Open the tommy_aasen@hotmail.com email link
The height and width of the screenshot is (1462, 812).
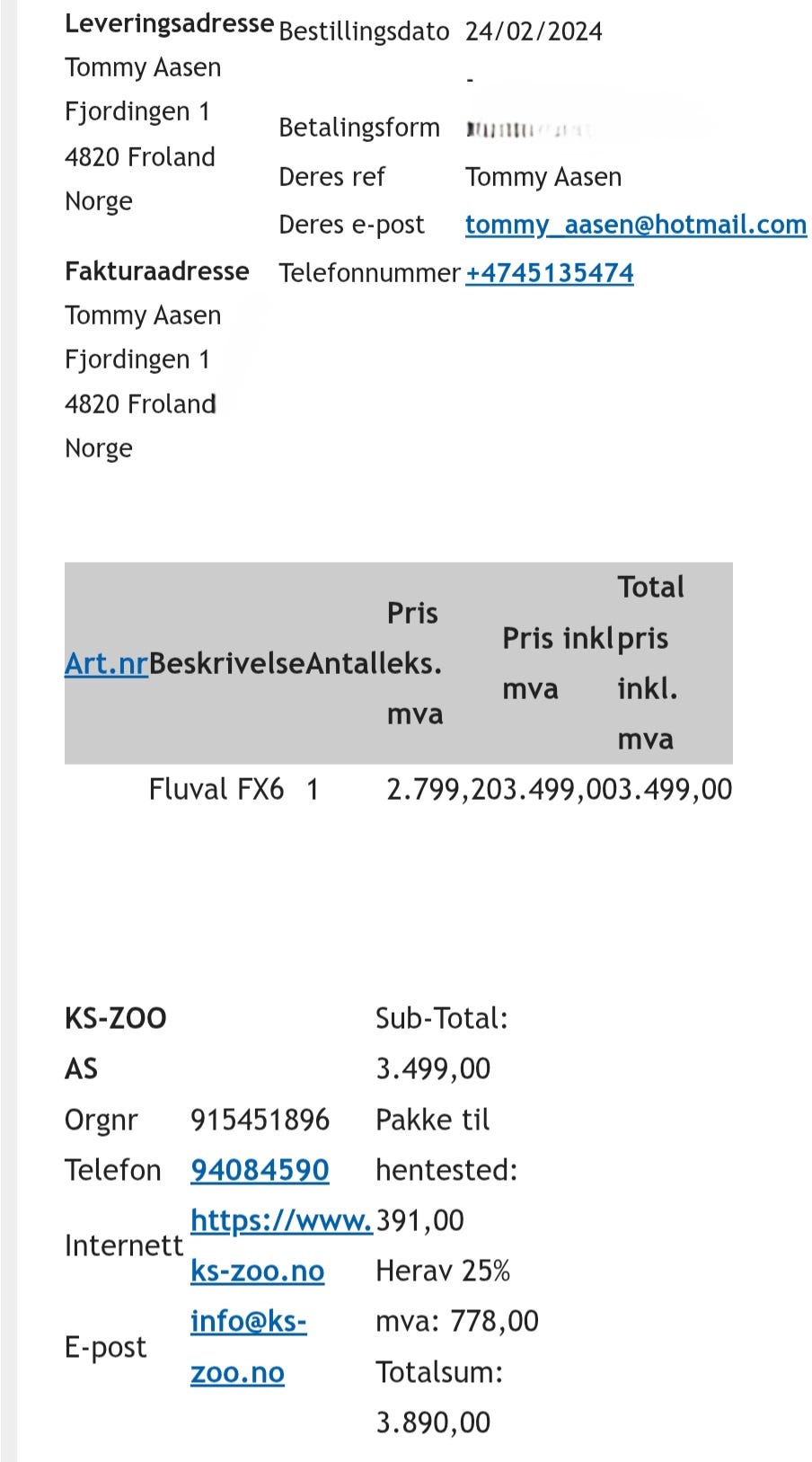[636, 225]
